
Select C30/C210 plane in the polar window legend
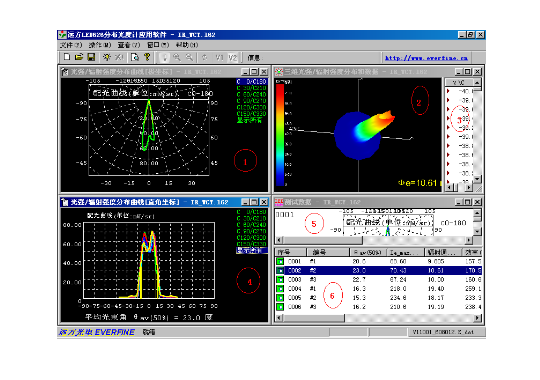click(x=252, y=88)
